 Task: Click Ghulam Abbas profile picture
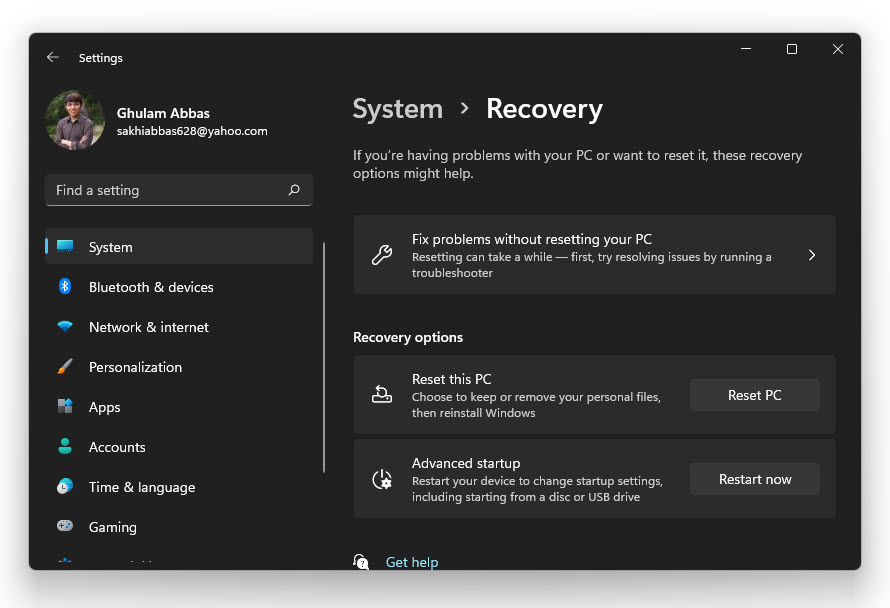pos(75,120)
